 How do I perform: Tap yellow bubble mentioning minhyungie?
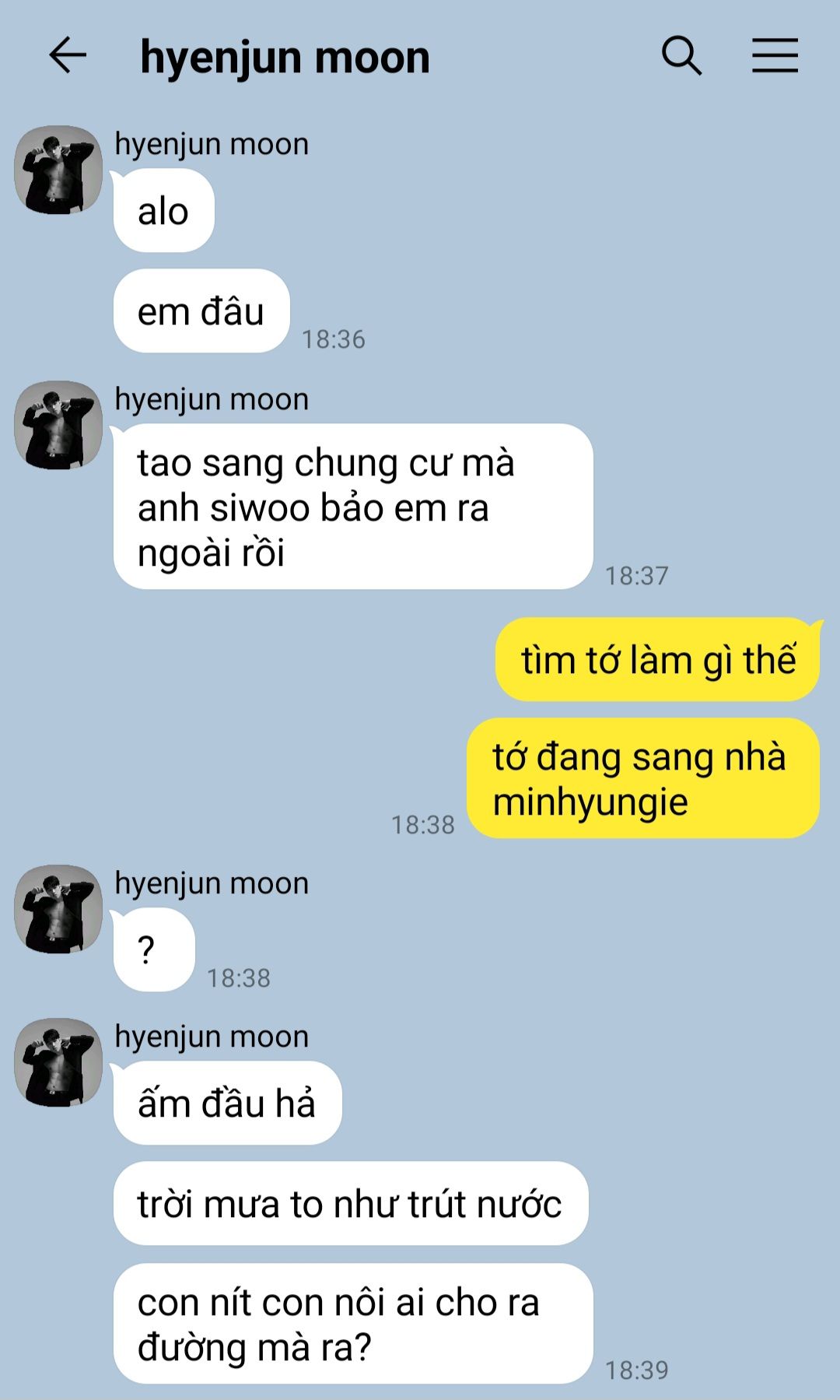(643, 778)
